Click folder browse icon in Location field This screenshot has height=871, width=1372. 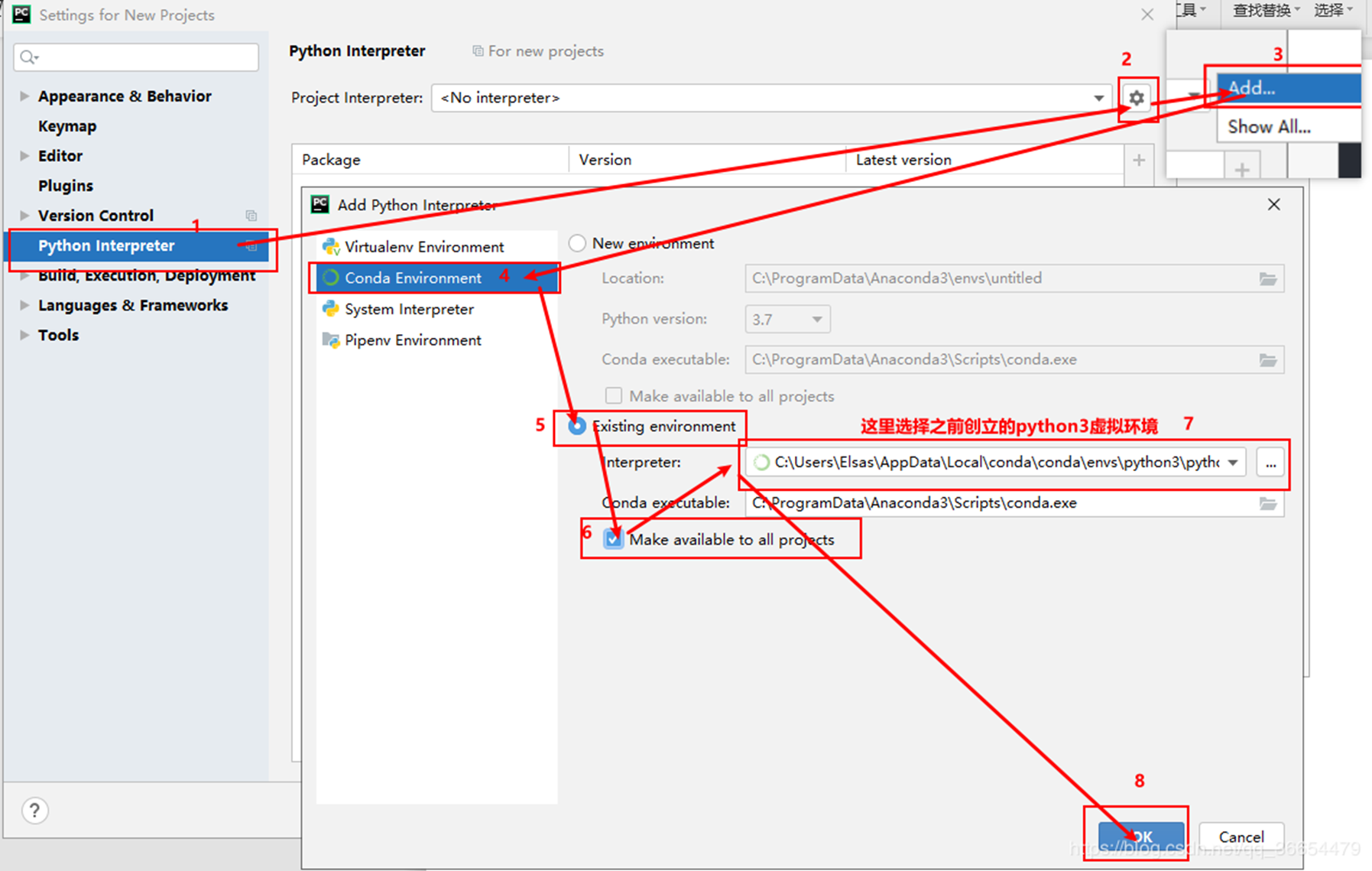(1268, 278)
